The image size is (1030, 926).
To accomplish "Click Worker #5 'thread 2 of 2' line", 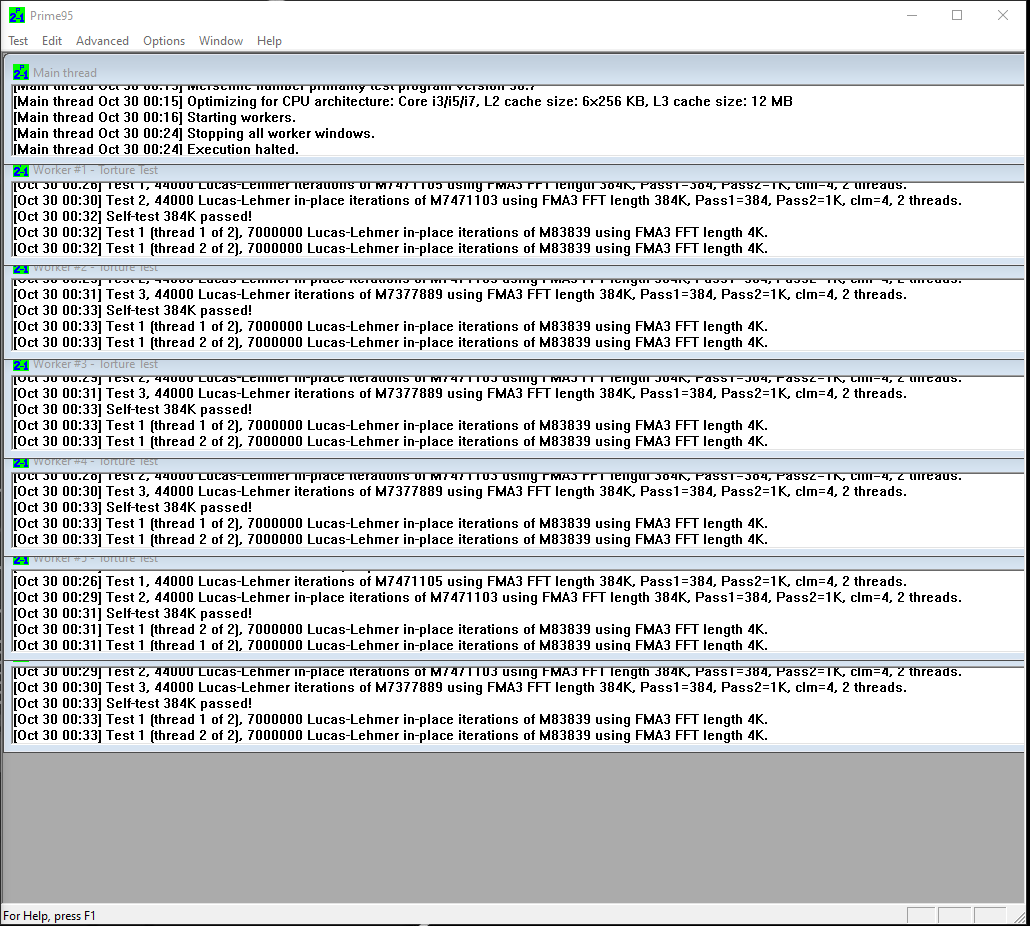I will tap(390, 629).
